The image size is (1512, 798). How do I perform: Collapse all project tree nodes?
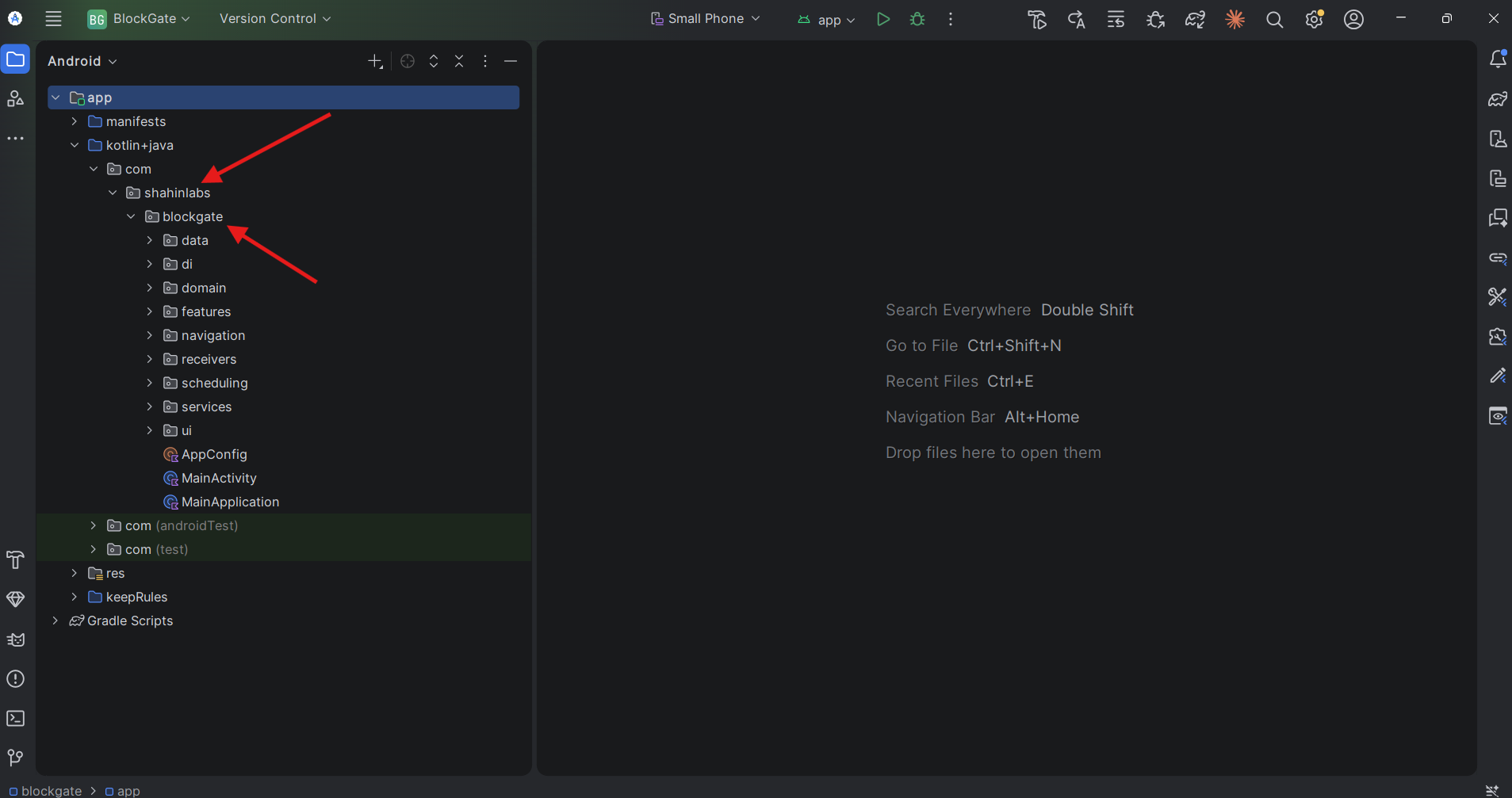coord(459,61)
